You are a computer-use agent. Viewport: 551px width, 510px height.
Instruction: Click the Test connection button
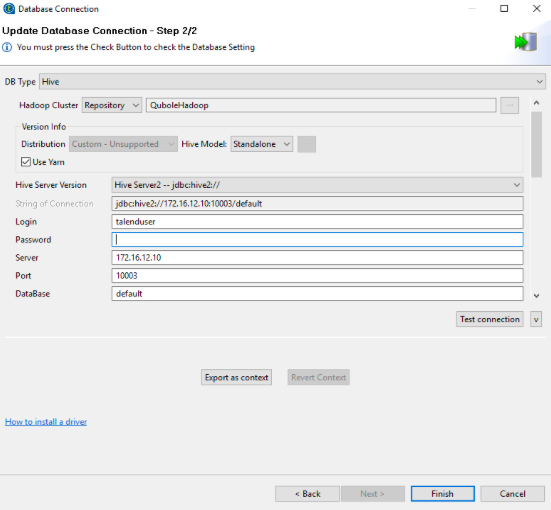490,319
